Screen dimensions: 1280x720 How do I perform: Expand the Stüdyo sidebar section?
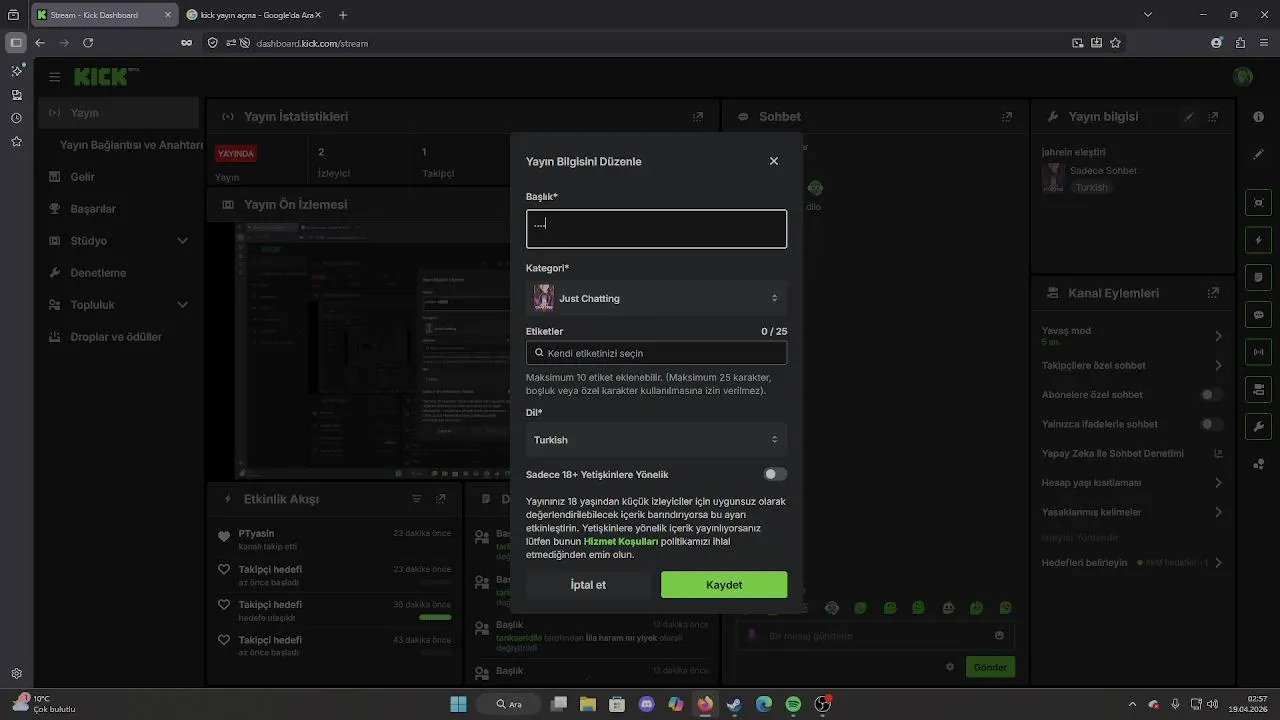119,241
